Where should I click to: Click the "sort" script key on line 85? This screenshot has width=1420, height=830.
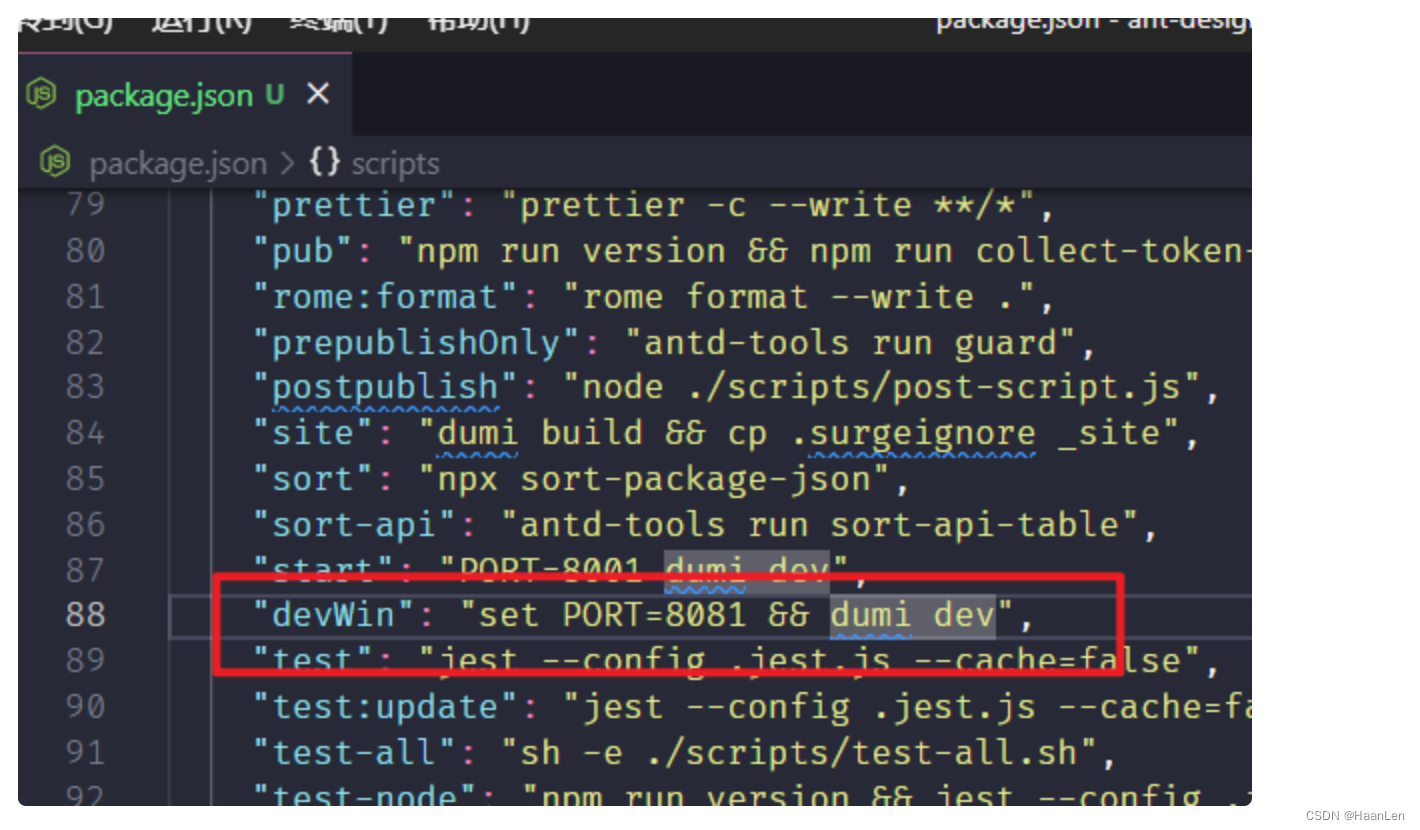coord(312,479)
